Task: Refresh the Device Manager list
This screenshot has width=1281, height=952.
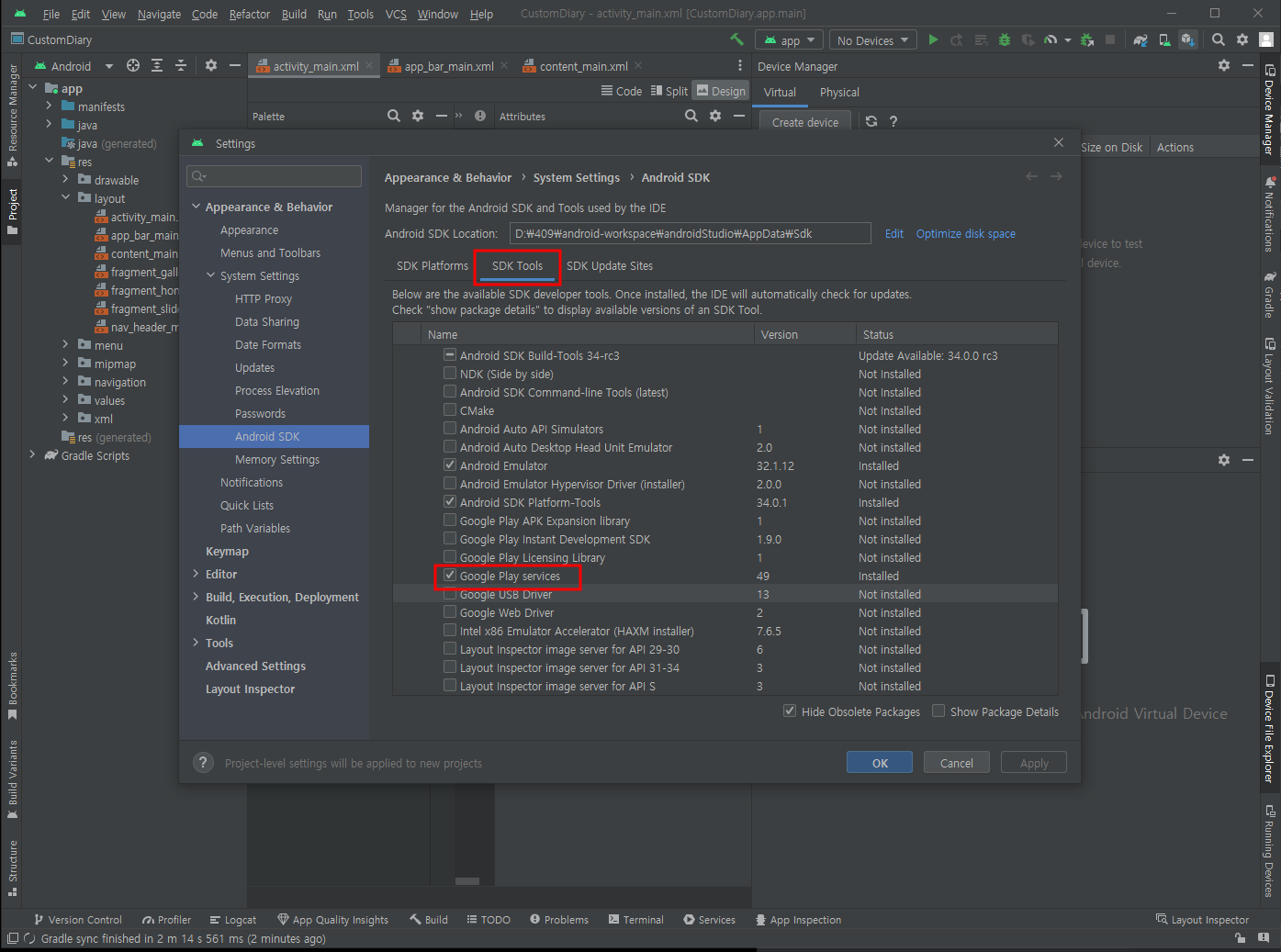Action: (871, 121)
